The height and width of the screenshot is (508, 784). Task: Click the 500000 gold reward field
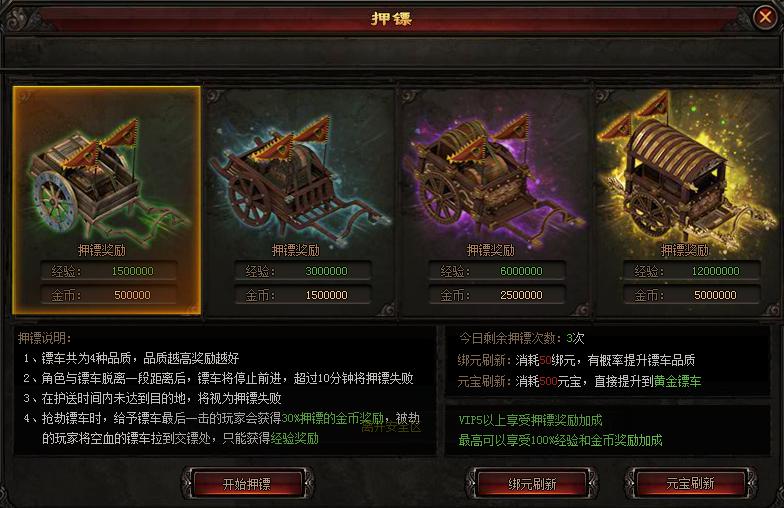(109, 295)
